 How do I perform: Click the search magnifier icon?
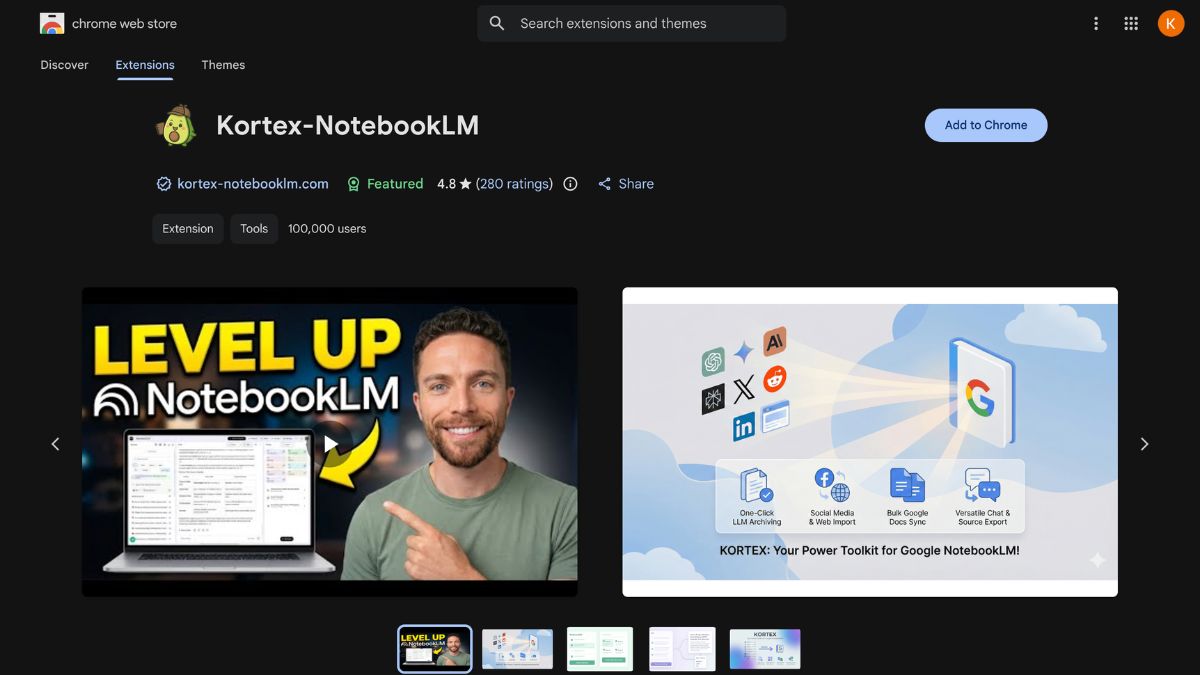[497, 23]
